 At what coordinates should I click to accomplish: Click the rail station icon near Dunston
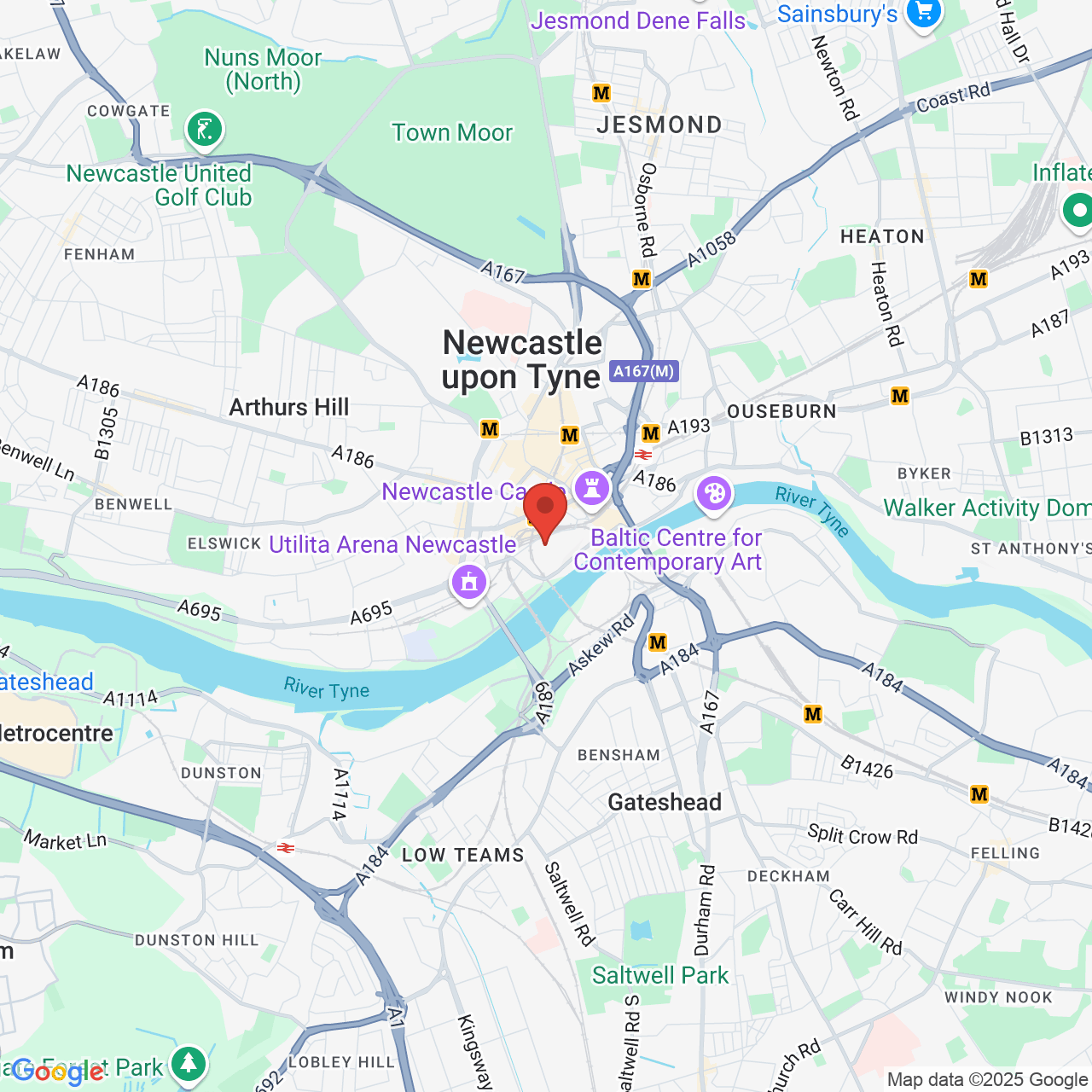coord(286,847)
